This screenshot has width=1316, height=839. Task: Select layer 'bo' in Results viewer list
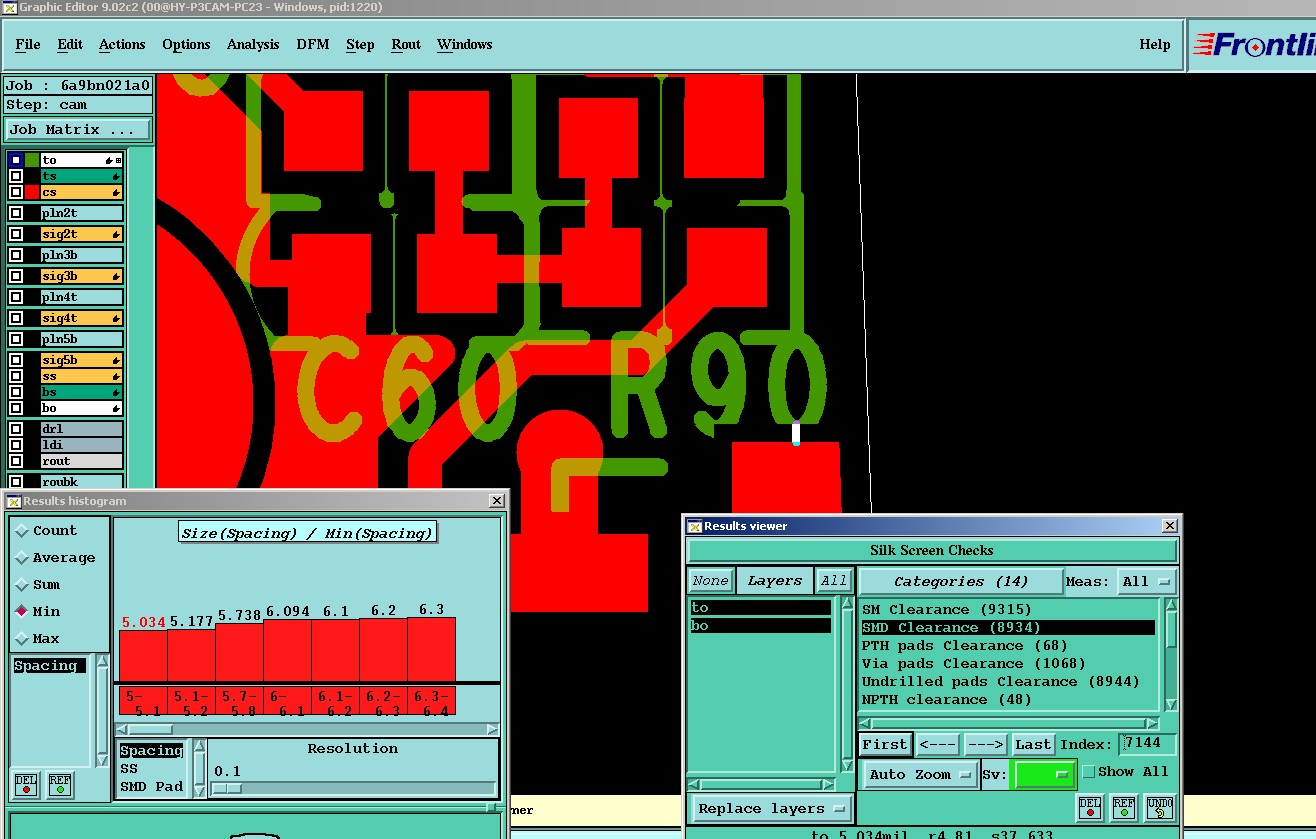(x=760, y=626)
